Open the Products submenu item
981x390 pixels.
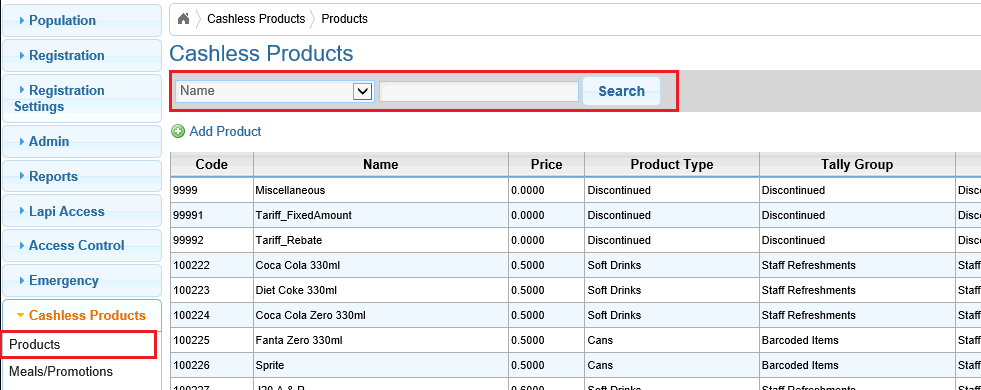coord(78,345)
